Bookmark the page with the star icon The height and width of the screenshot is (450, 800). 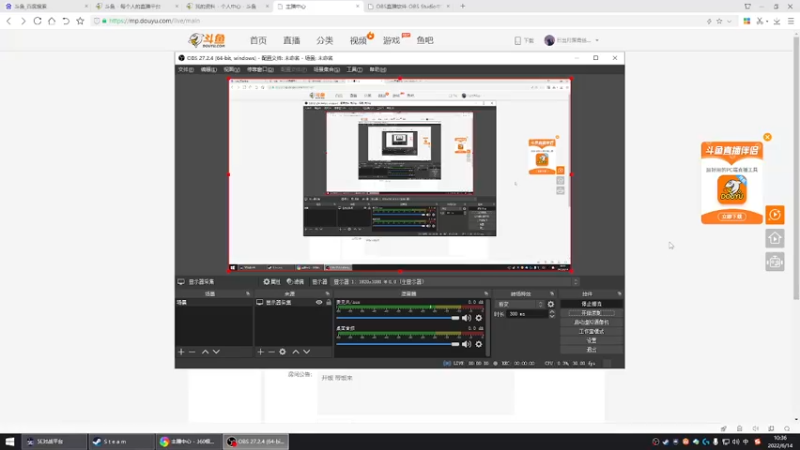pos(80,21)
